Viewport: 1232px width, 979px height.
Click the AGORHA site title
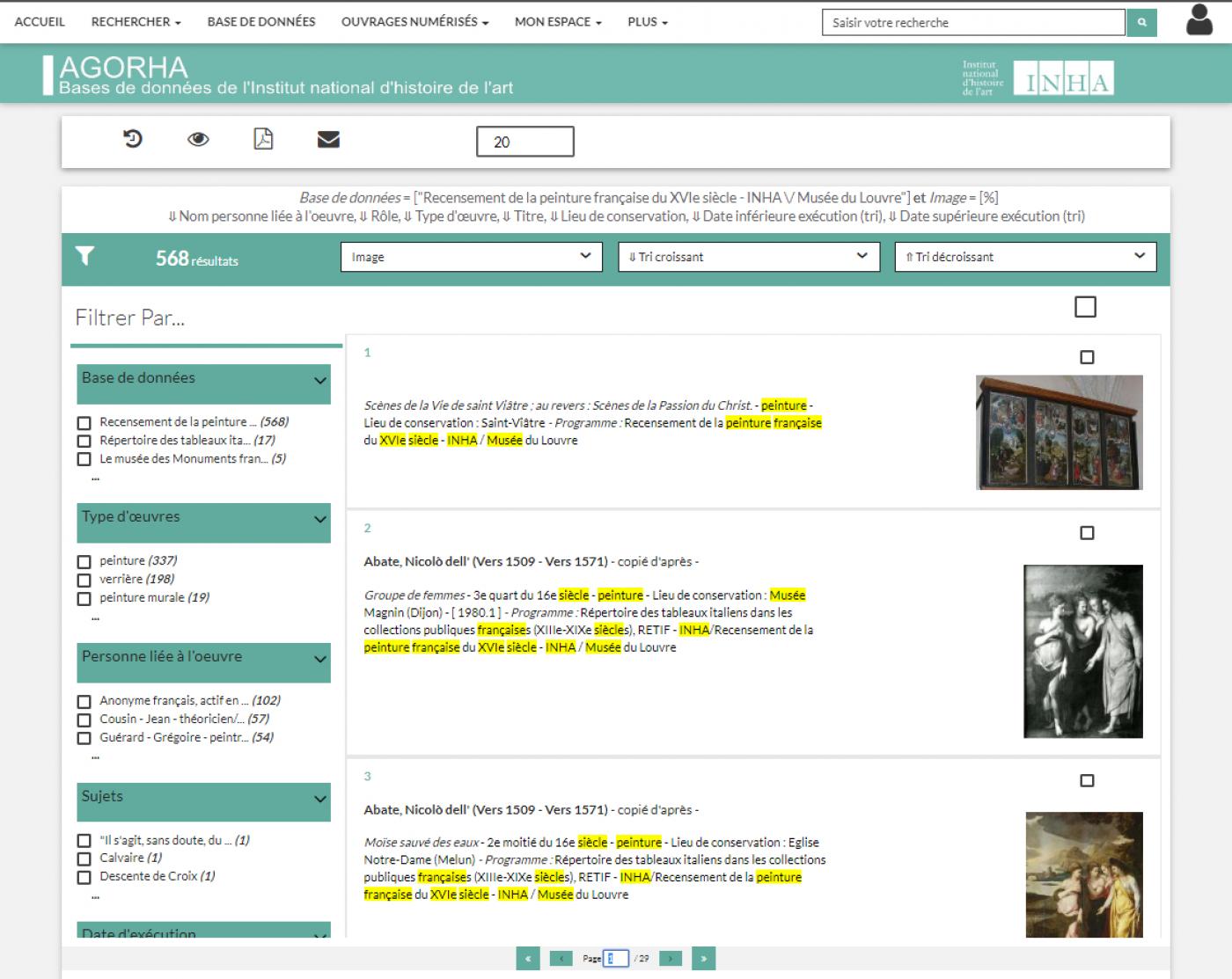click(123, 67)
